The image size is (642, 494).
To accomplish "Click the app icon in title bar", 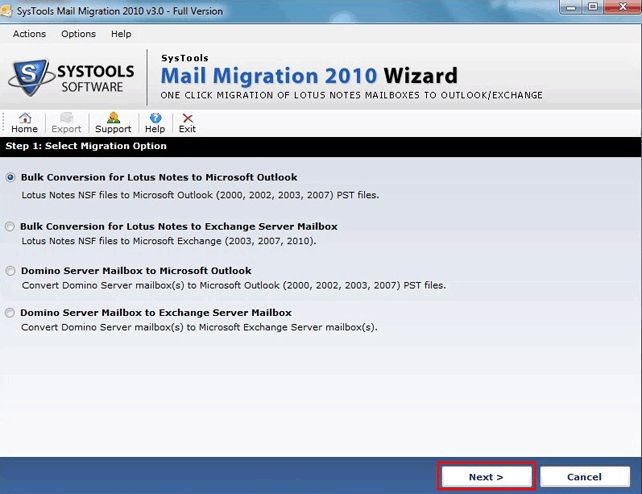I will pyautogui.click(x=6, y=11).
